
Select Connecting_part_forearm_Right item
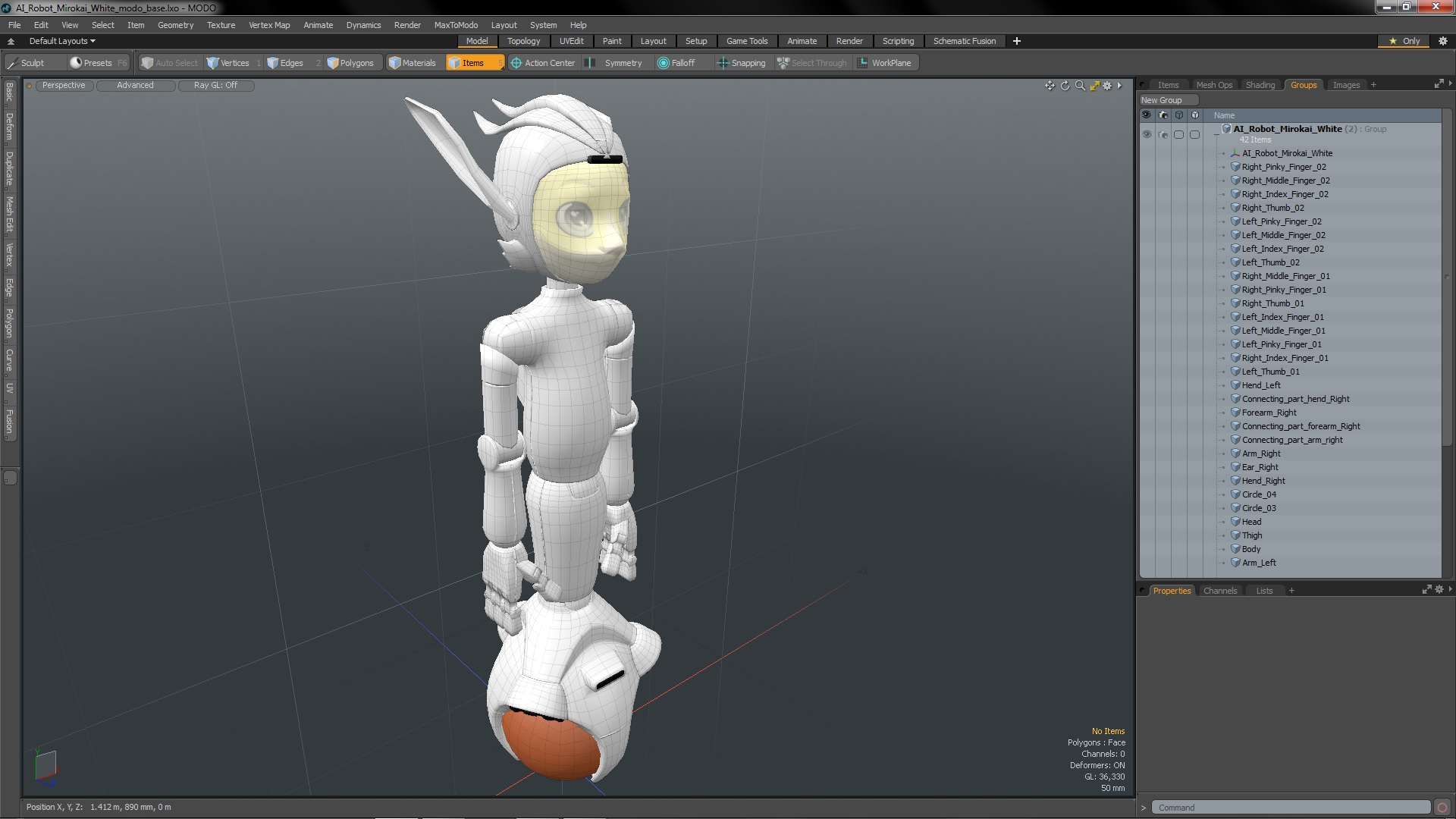1301,426
